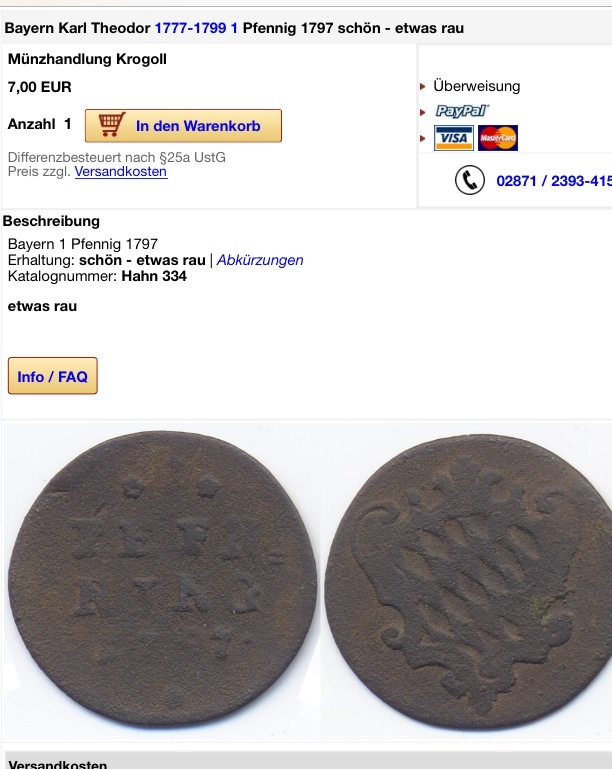The image size is (612, 769).
Task: View coin obverse image with PFENNING text
Action: pyautogui.click(x=162, y=579)
